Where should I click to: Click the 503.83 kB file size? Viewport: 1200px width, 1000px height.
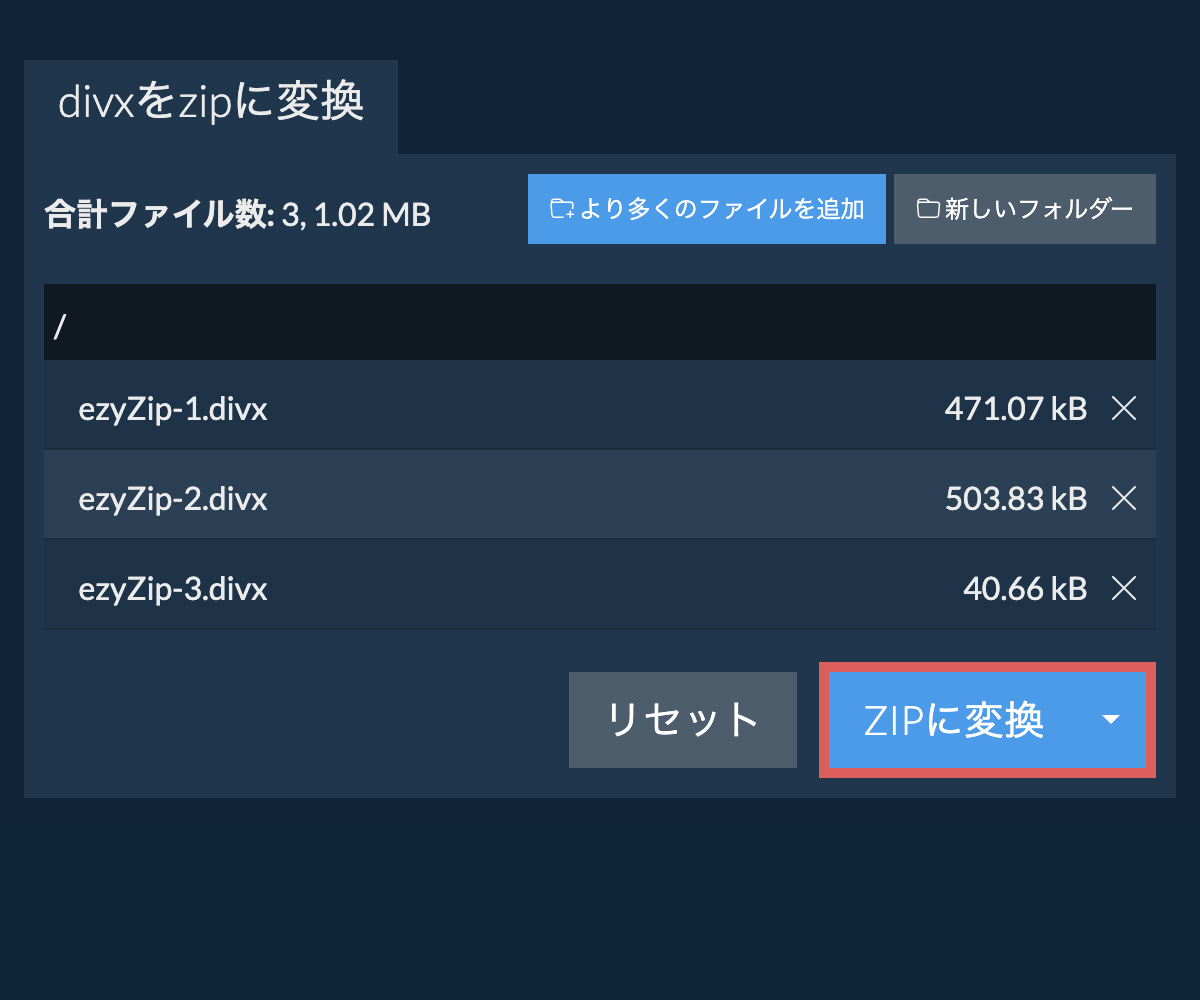tap(1015, 498)
